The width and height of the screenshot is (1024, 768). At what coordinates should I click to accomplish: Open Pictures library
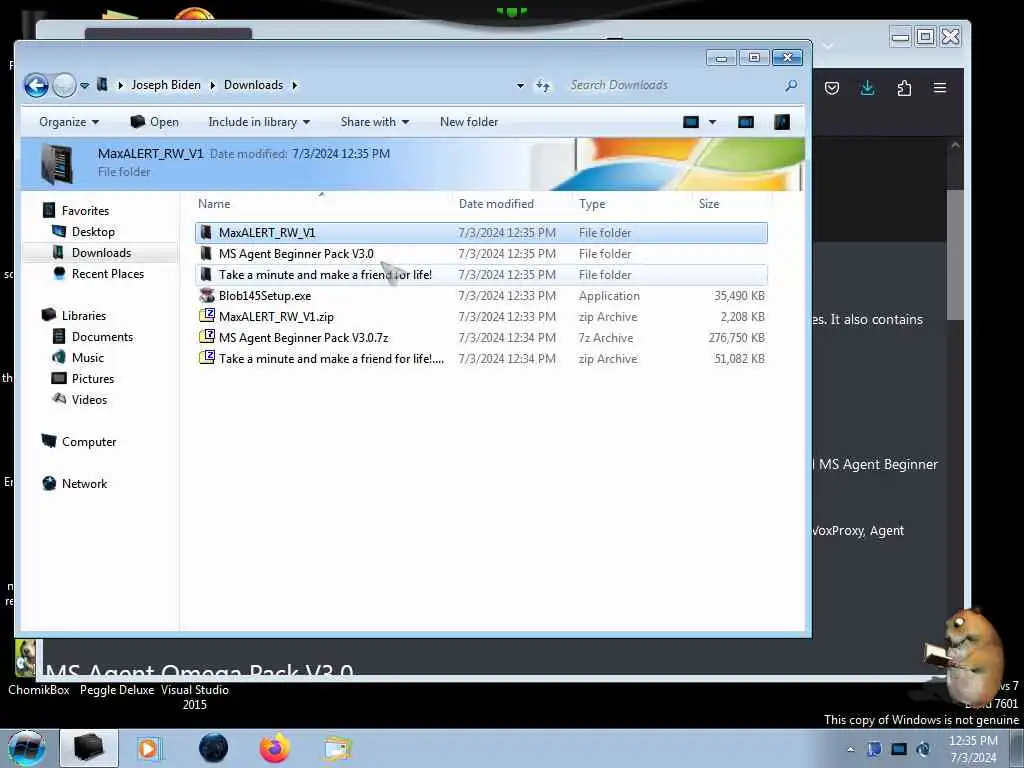tap(92, 379)
